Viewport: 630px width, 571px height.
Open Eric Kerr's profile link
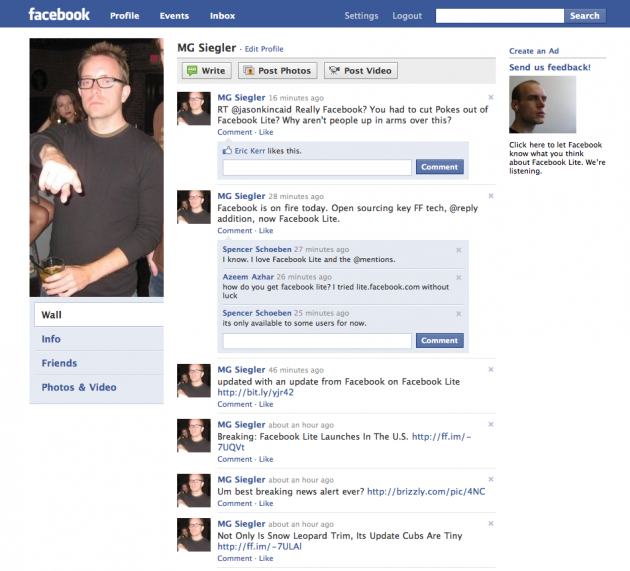point(250,151)
